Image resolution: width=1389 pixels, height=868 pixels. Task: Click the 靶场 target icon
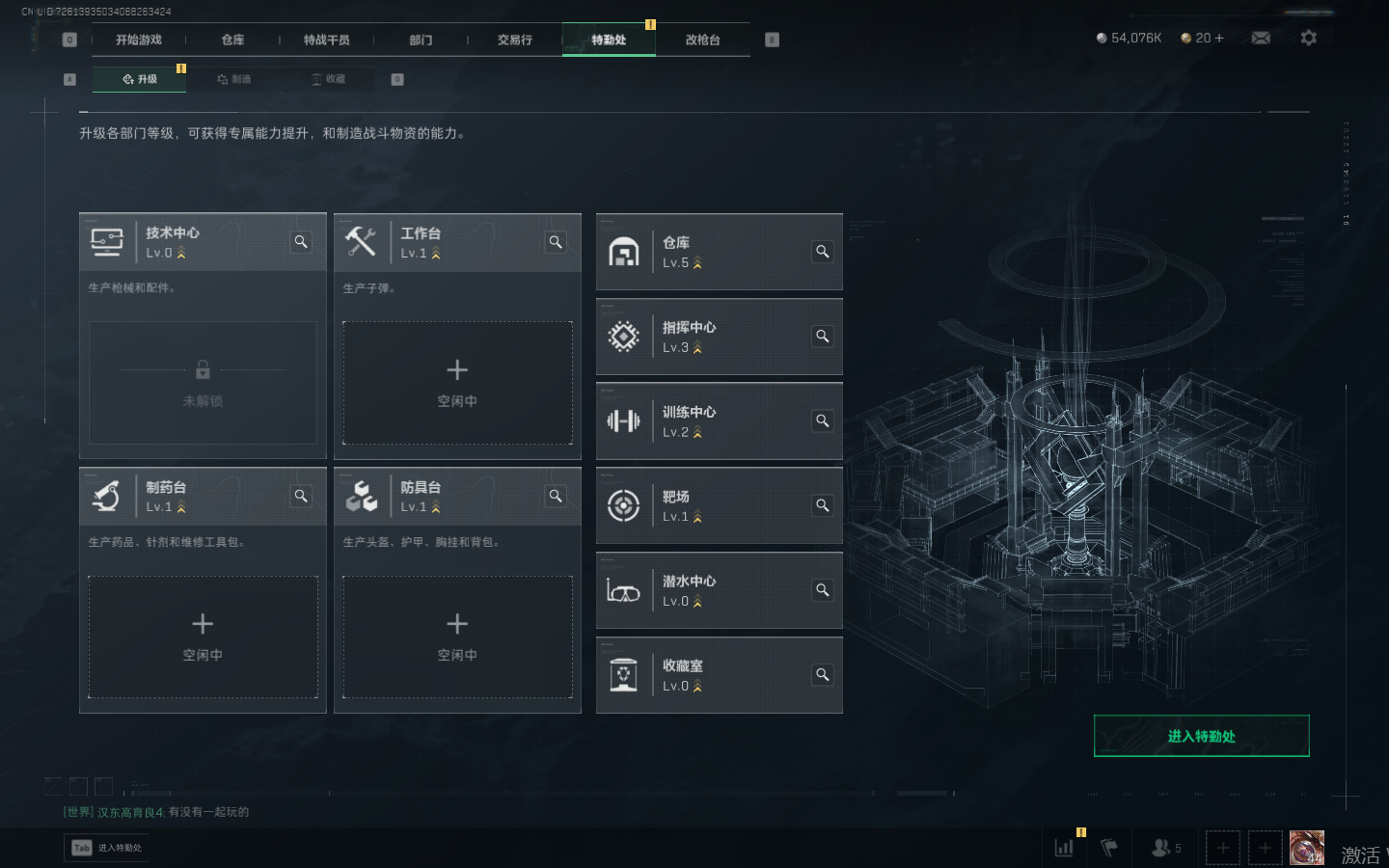pyautogui.click(x=624, y=505)
